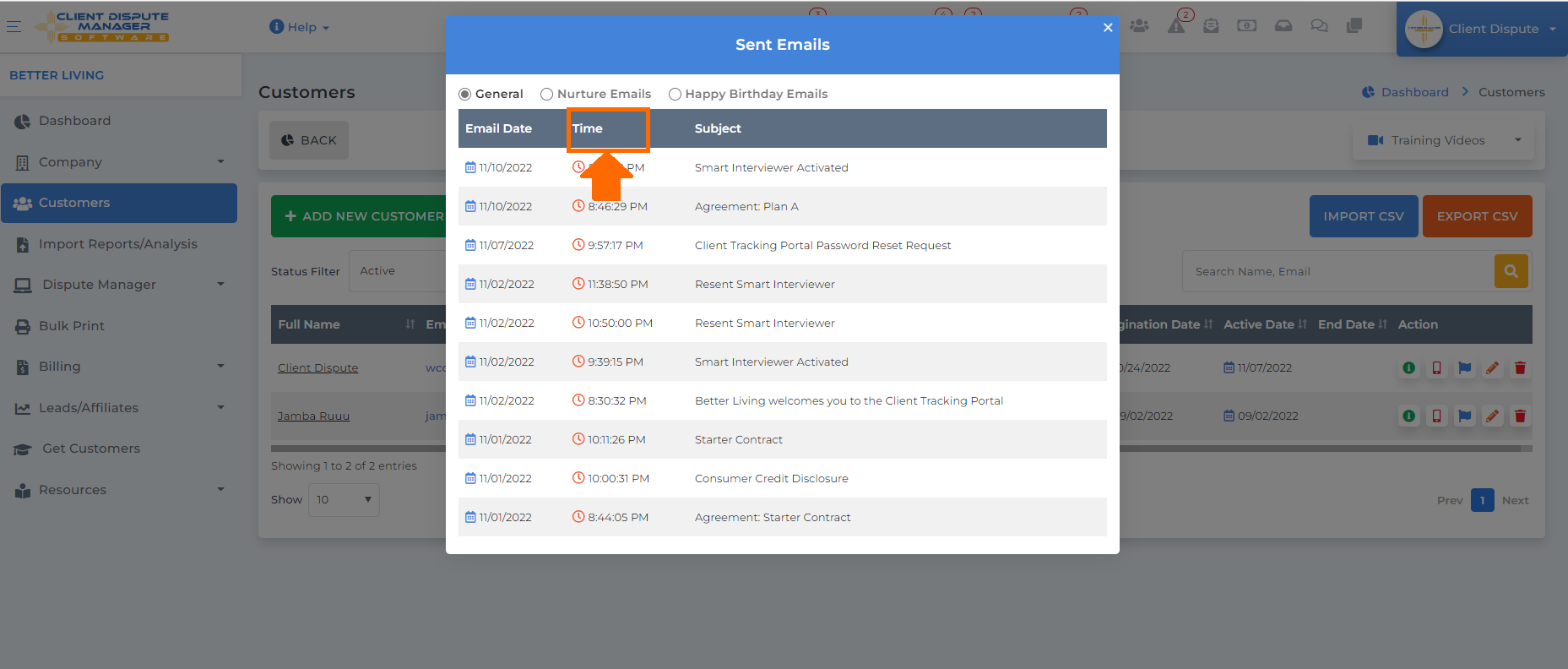
Task: Click pencil edit icon for Client Dispute row
Action: [1492, 367]
